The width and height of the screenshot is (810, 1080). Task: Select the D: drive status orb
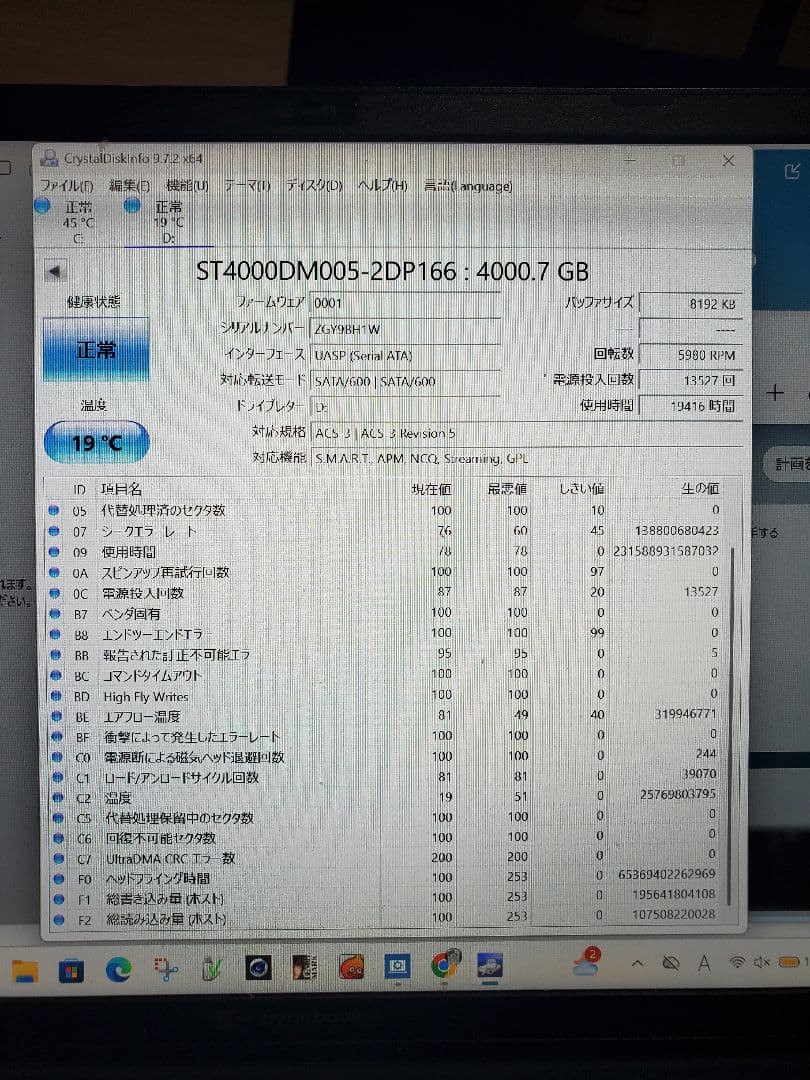pyautogui.click(x=132, y=205)
